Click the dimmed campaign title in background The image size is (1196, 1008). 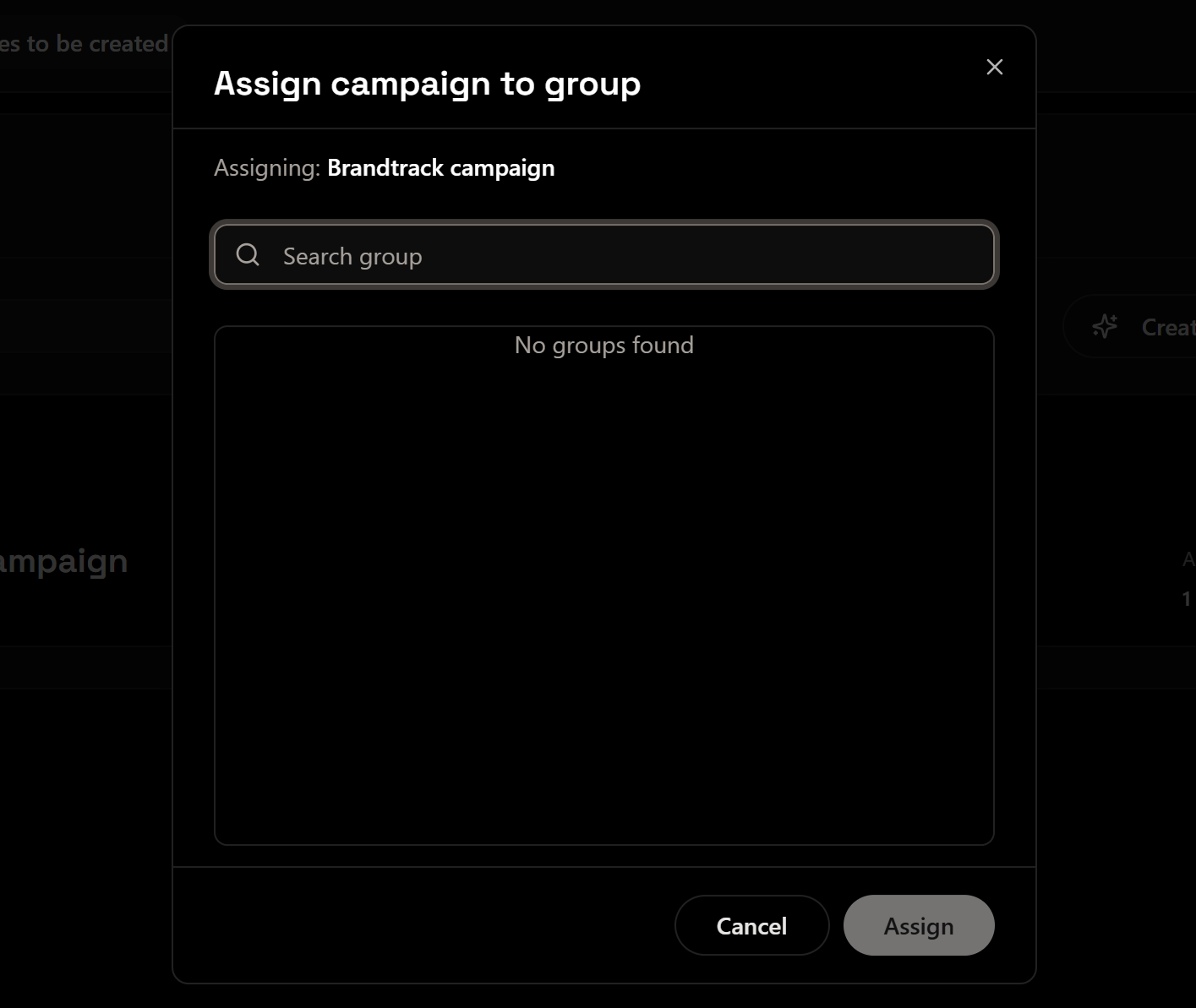[64, 562]
